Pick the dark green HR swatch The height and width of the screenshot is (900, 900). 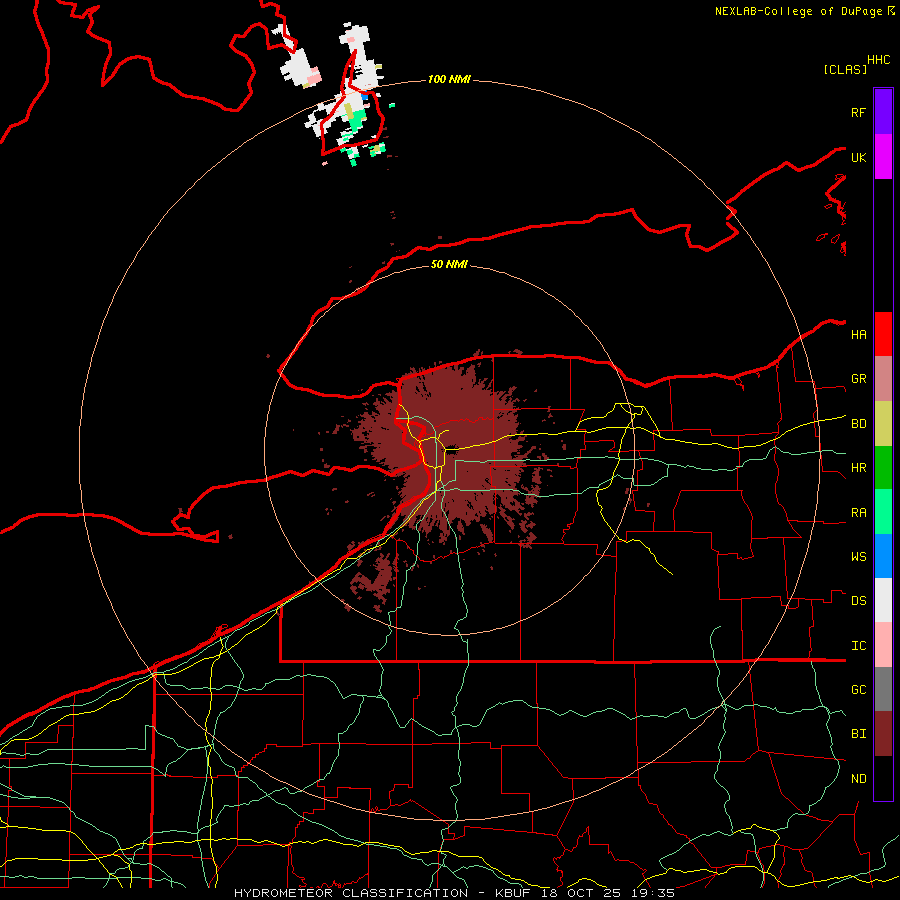tap(883, 468)
